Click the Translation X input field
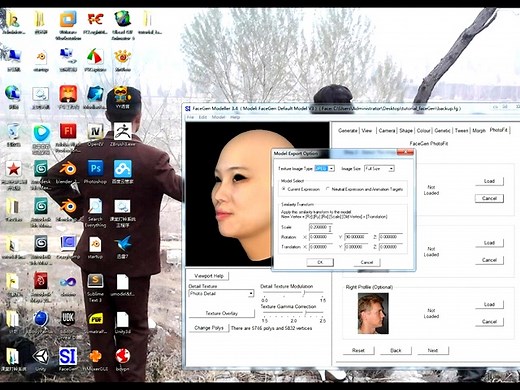This screenshot has height=390, width=520. coord(321,247)
